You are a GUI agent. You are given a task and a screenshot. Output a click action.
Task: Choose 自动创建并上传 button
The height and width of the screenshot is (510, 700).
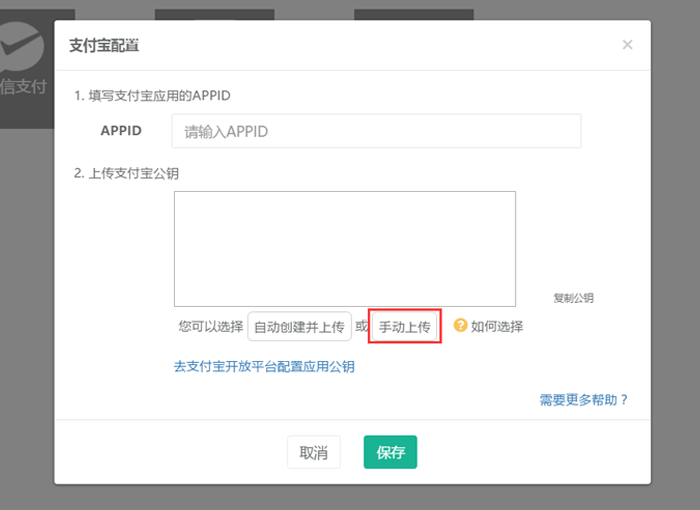point(299,326)
